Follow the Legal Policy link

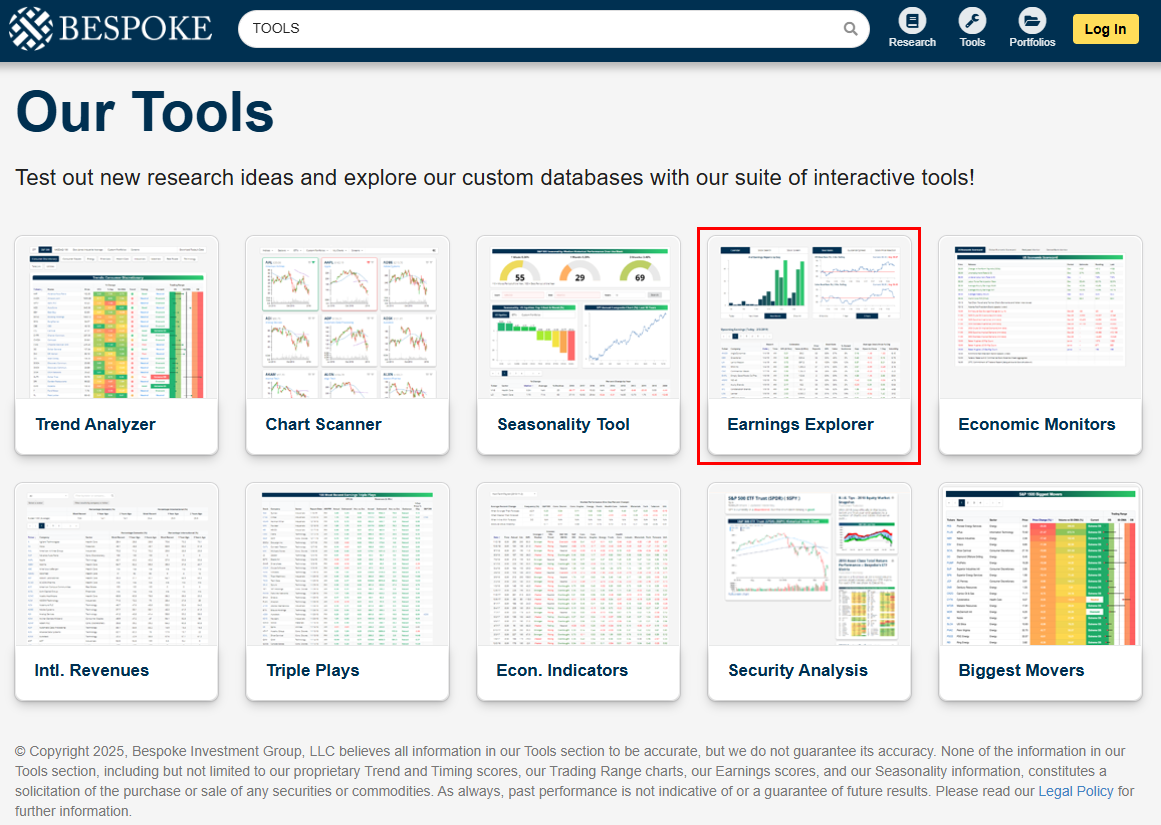(x=1075, y=791)
